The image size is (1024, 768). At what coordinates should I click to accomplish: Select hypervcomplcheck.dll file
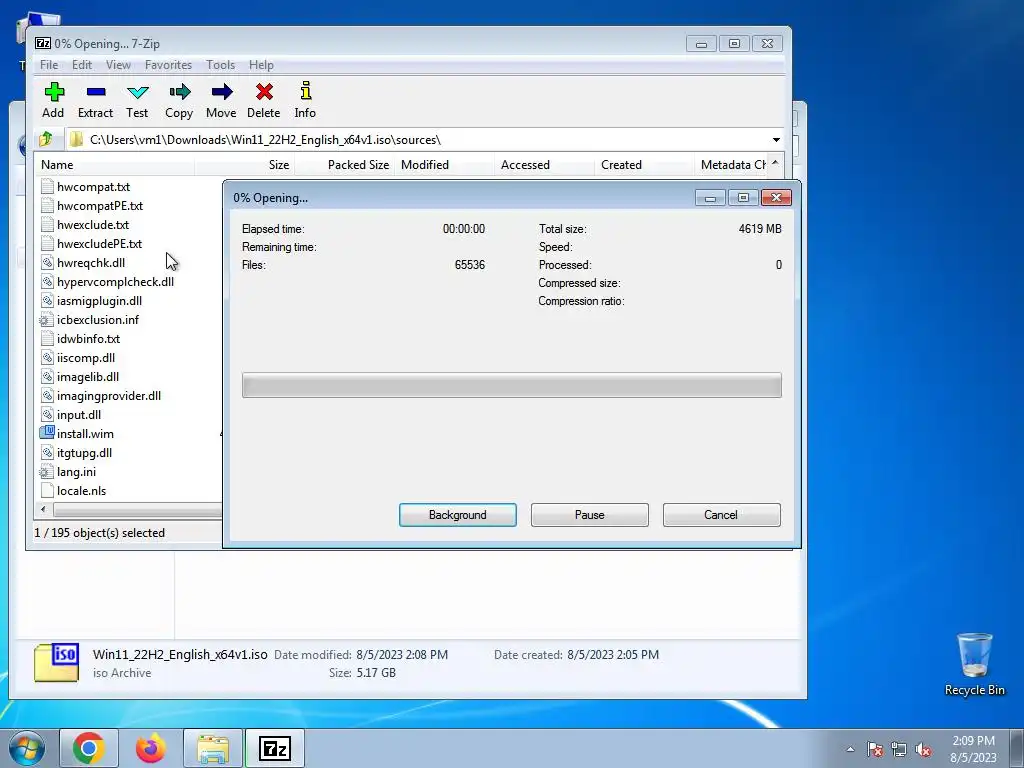[x=116, y=281]
